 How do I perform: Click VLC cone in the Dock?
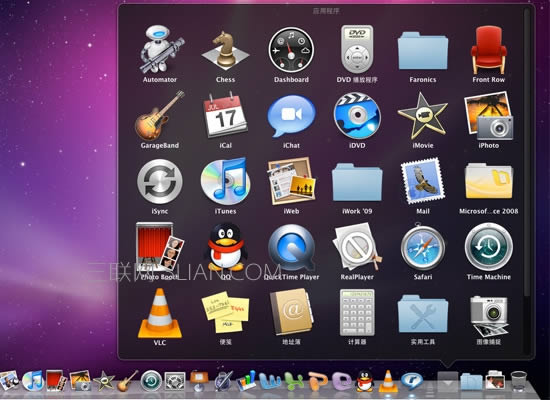388,381
